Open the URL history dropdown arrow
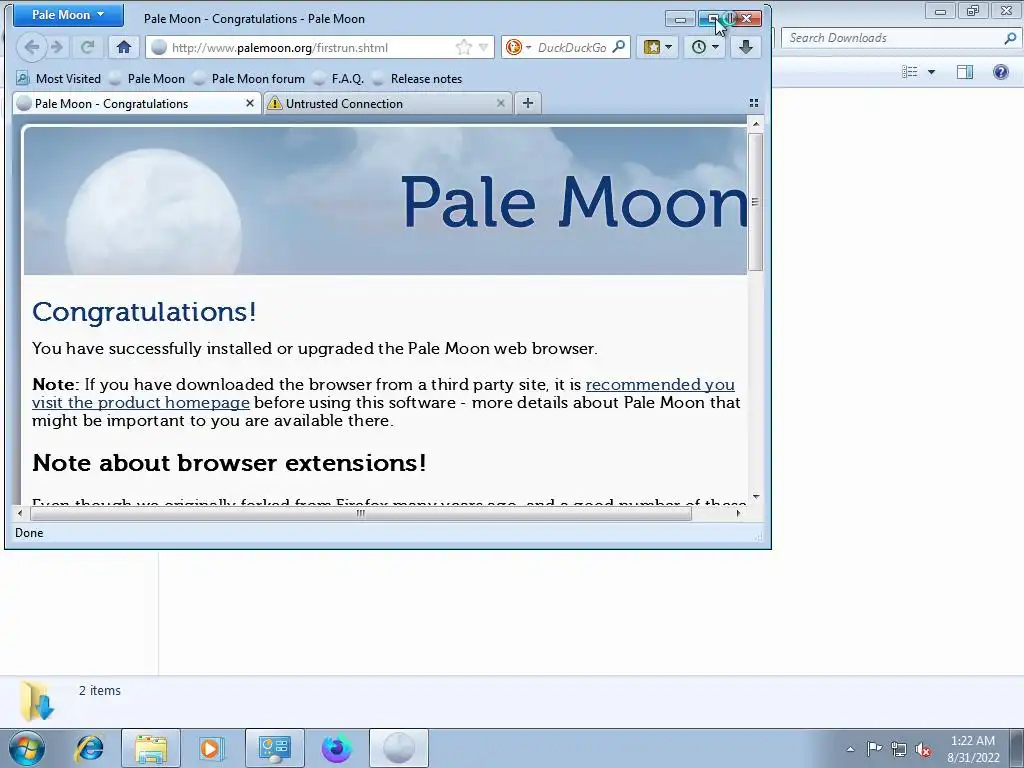This screenshot has width=1024, height=768. coord(483,47)
